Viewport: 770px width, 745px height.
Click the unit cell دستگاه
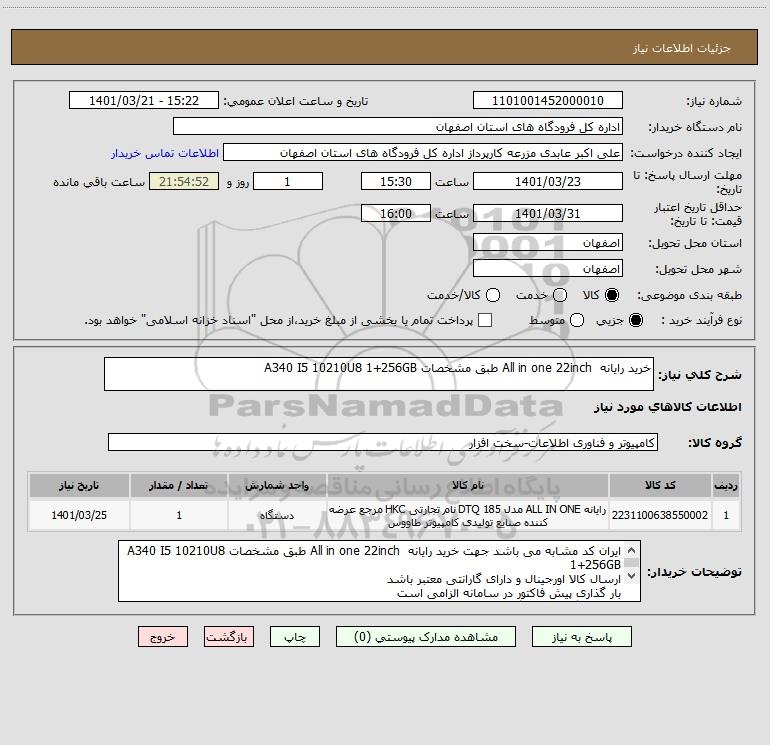[277, 515]
